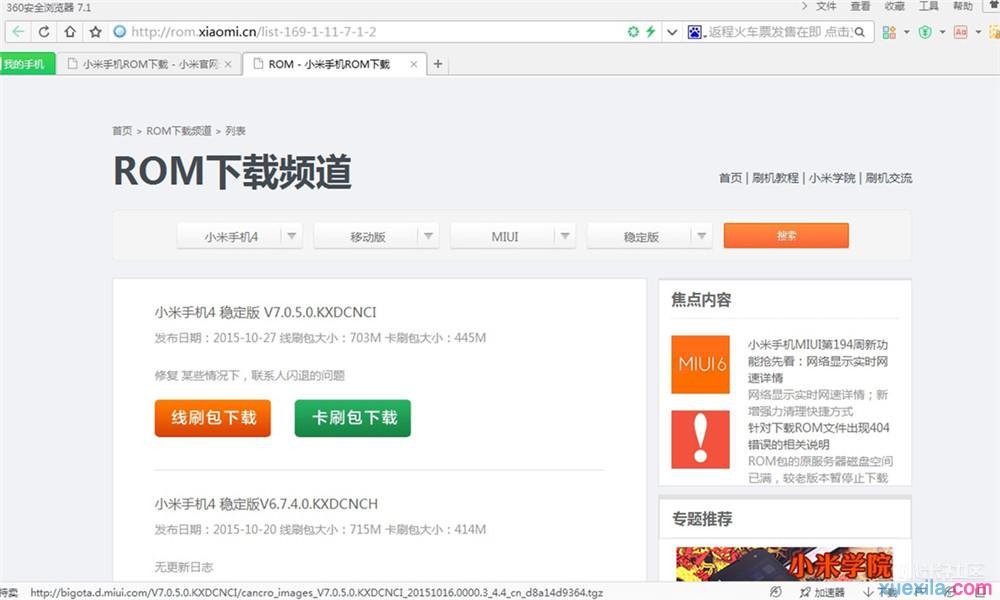Click the orange 搜索 button
Screen dimensions: 1000x600
click(786, 236)
